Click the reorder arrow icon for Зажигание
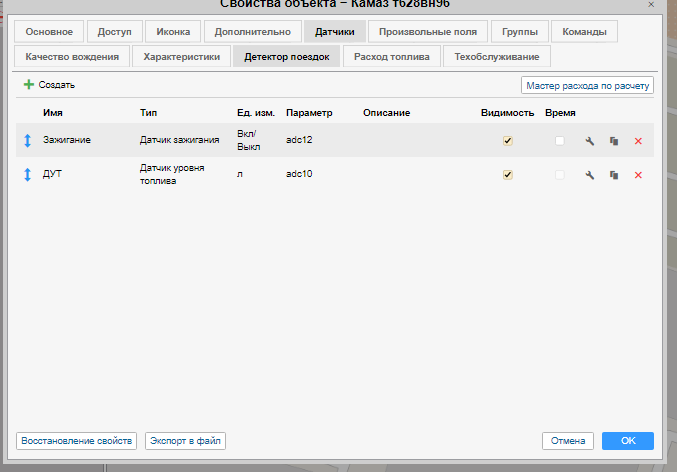677x472 pixels. click(x=28, y=141)
